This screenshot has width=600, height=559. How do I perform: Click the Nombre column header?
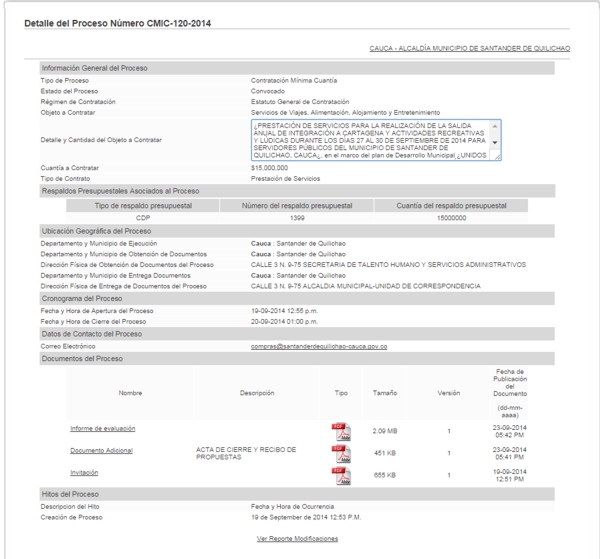130,393
